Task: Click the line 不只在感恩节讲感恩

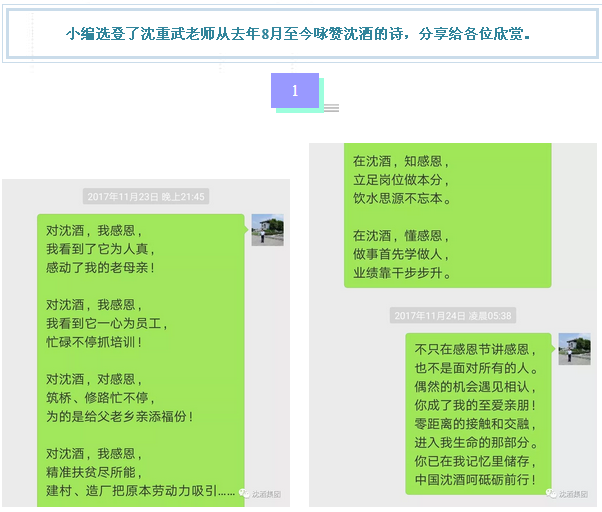Action: click(x=475, y=350)
